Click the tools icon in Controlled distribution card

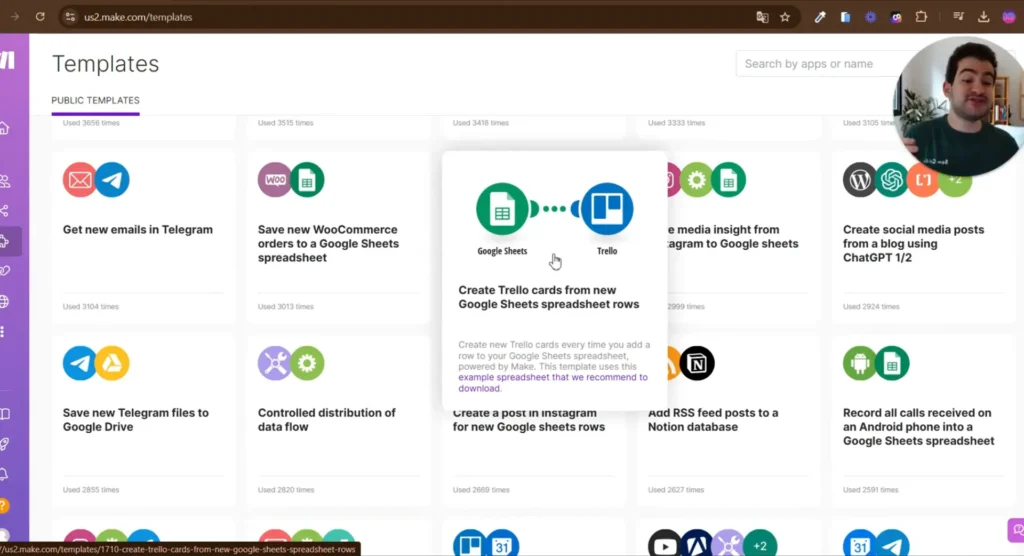(x=274, y=363)
